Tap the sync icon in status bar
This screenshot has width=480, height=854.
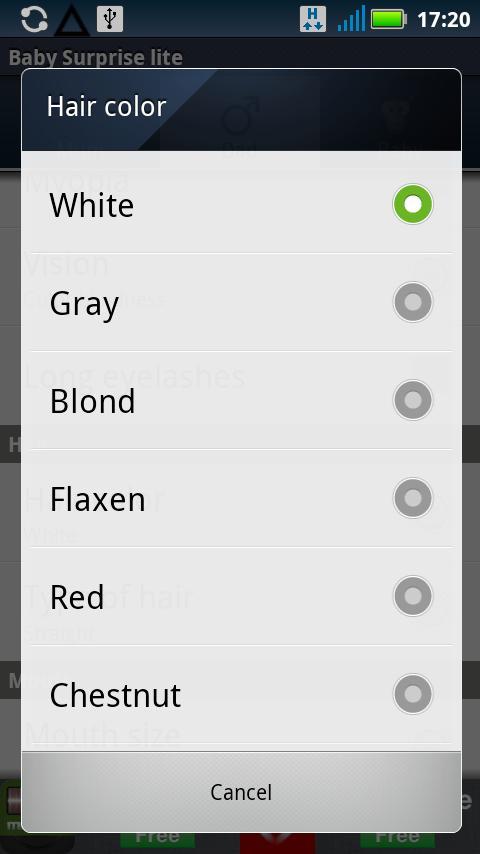coord(34,19)
